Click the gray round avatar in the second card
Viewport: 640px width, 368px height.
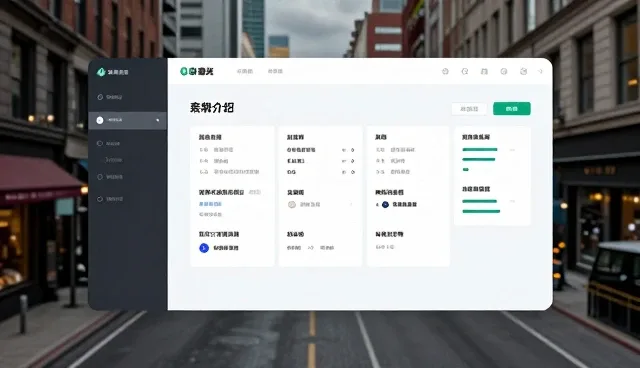(x=292, y=204)
